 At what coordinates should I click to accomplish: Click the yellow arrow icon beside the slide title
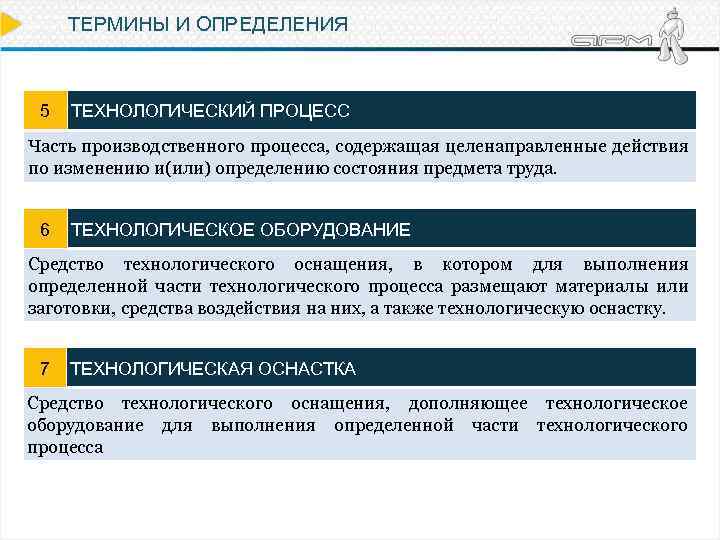(x=10, y=24)
